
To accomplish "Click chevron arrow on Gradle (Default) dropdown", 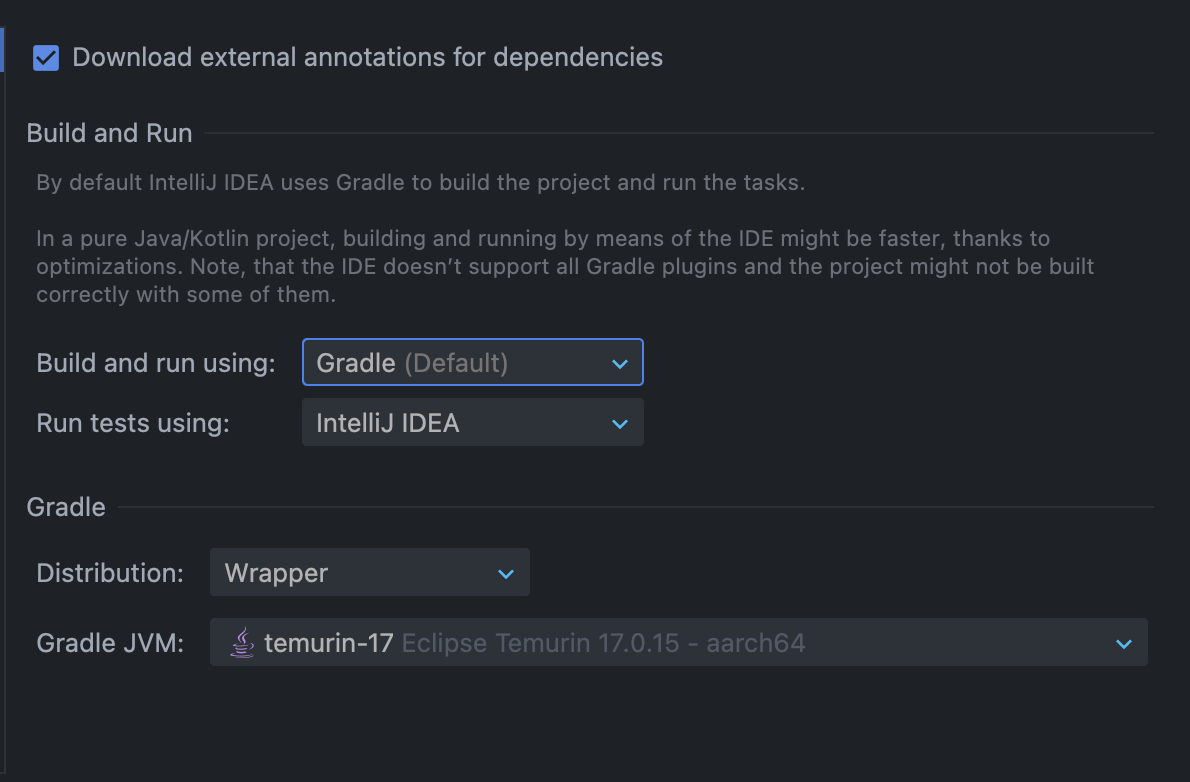I will [x=620, y=364].
